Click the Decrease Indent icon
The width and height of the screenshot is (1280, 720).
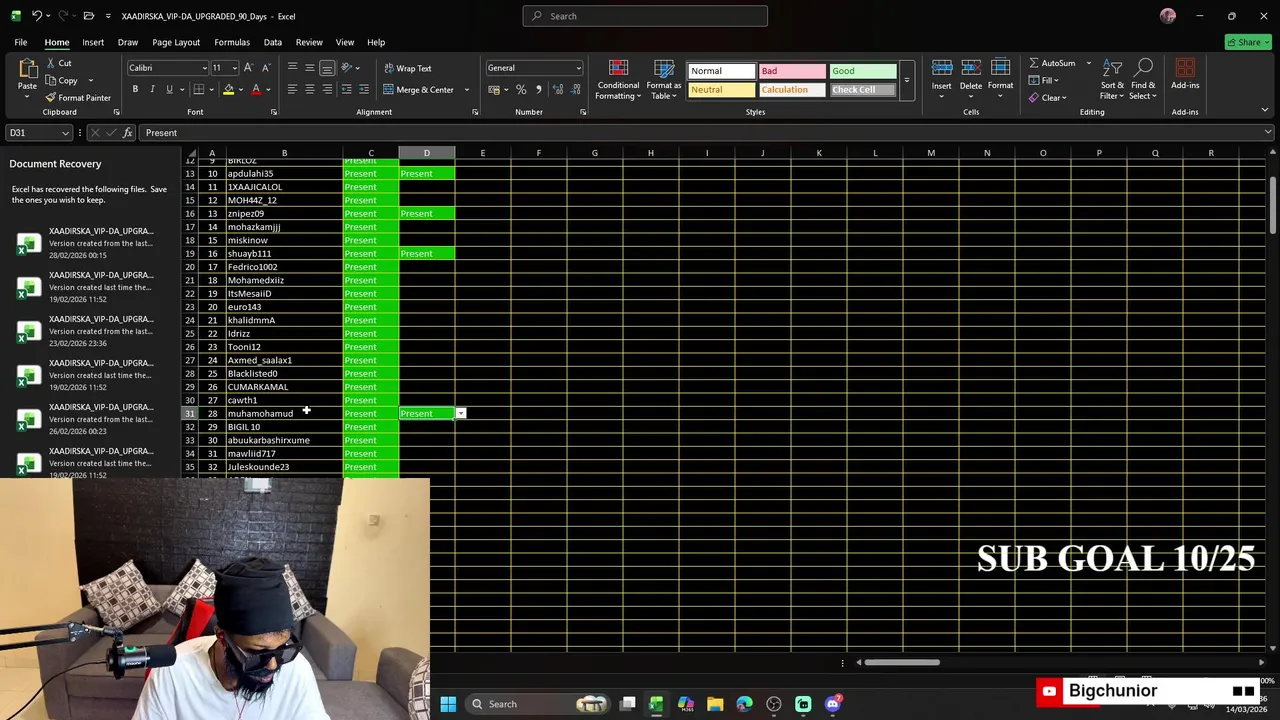click(x=346, y=89)
